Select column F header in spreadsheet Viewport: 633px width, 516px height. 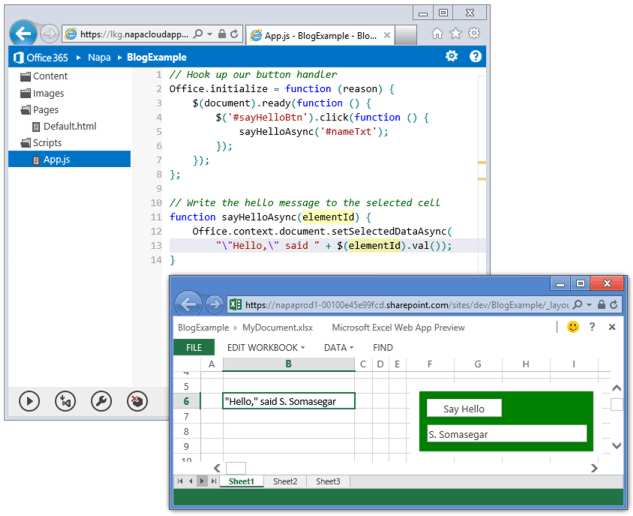click(x=430, y=364)
